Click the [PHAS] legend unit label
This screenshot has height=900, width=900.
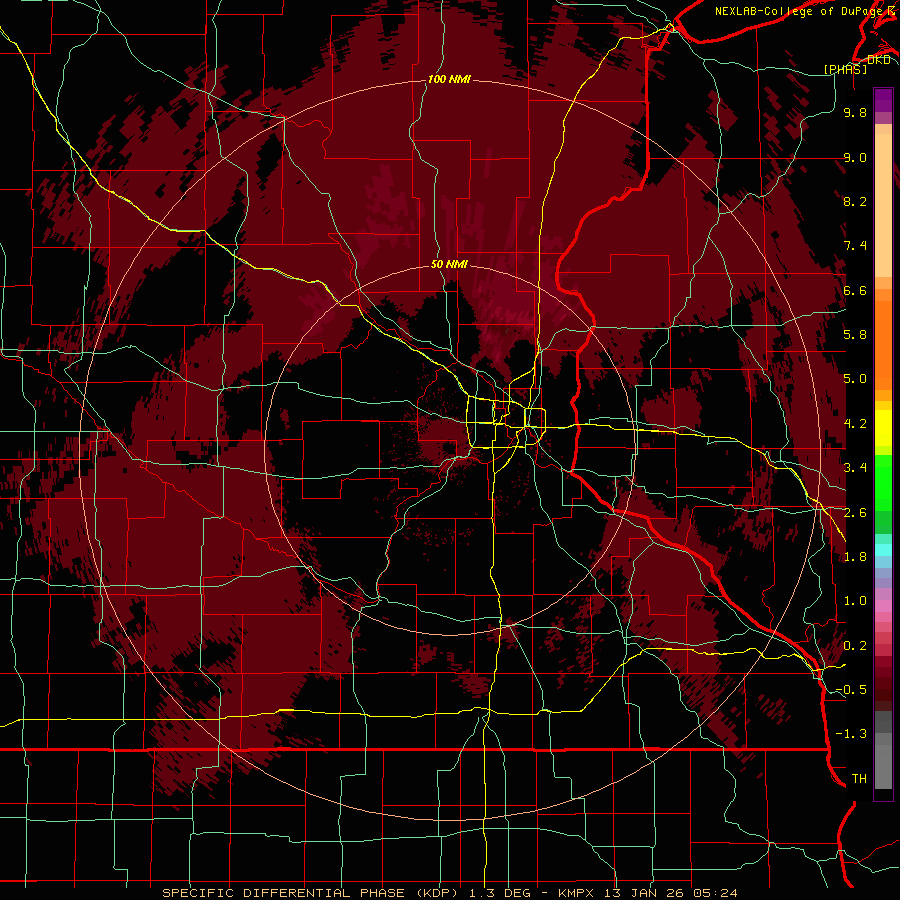point(845,69)
